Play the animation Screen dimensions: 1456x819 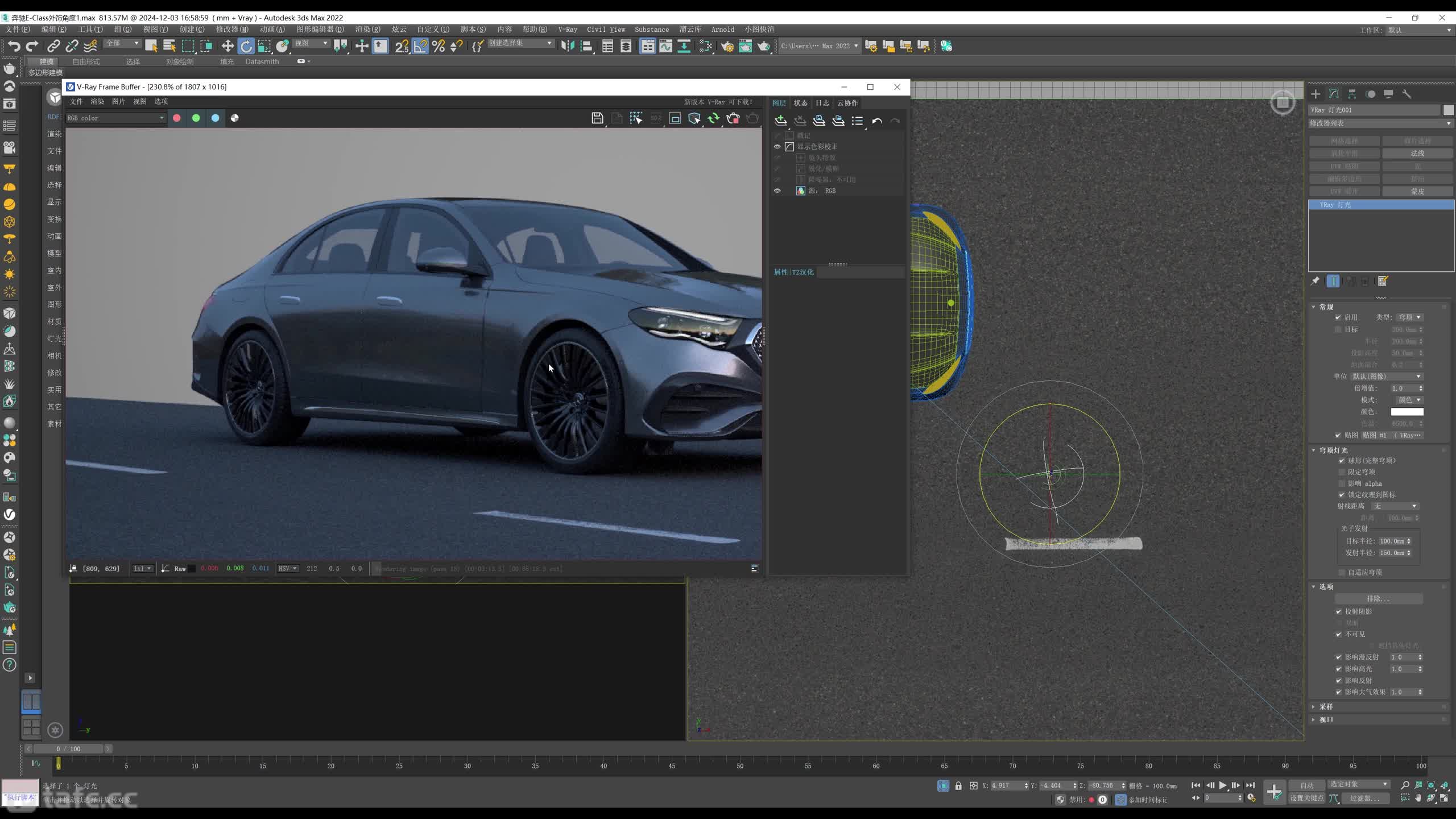[1222, 785]
